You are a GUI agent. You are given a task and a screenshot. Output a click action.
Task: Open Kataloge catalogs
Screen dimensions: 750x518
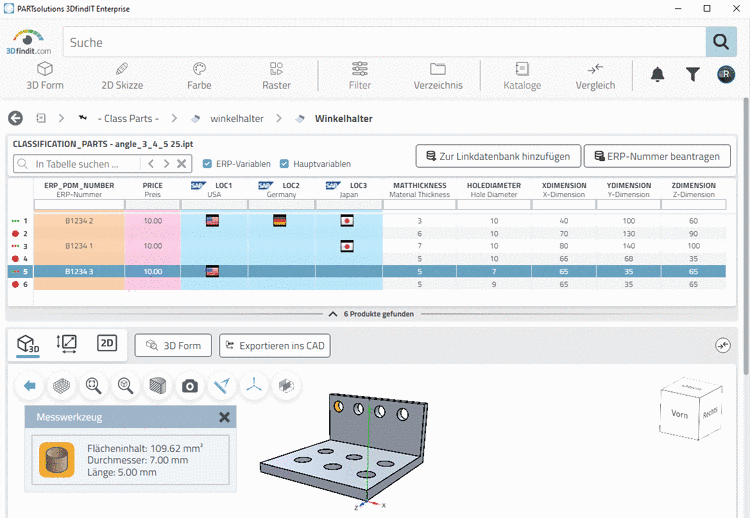(x=522, y=76)
